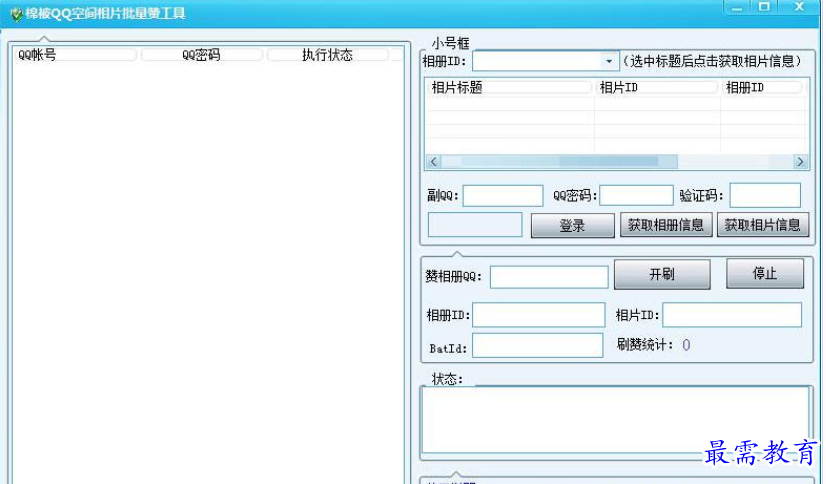Click the QQ帐号 column header
Image resolution: width=826 pixels, height=484 pixels.
coord(75,55)
